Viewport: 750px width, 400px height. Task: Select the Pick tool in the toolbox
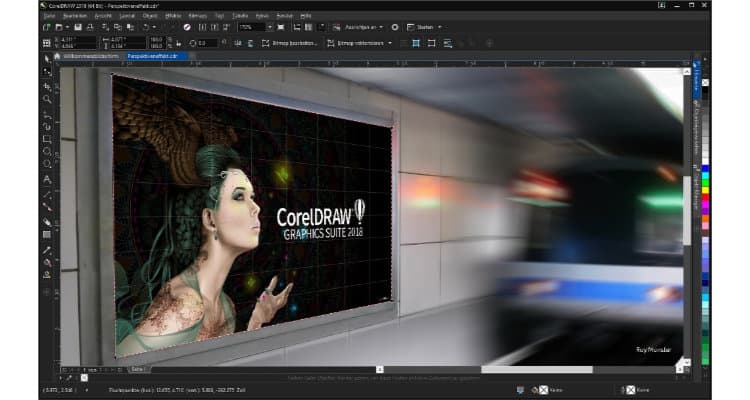pos(47,60)
